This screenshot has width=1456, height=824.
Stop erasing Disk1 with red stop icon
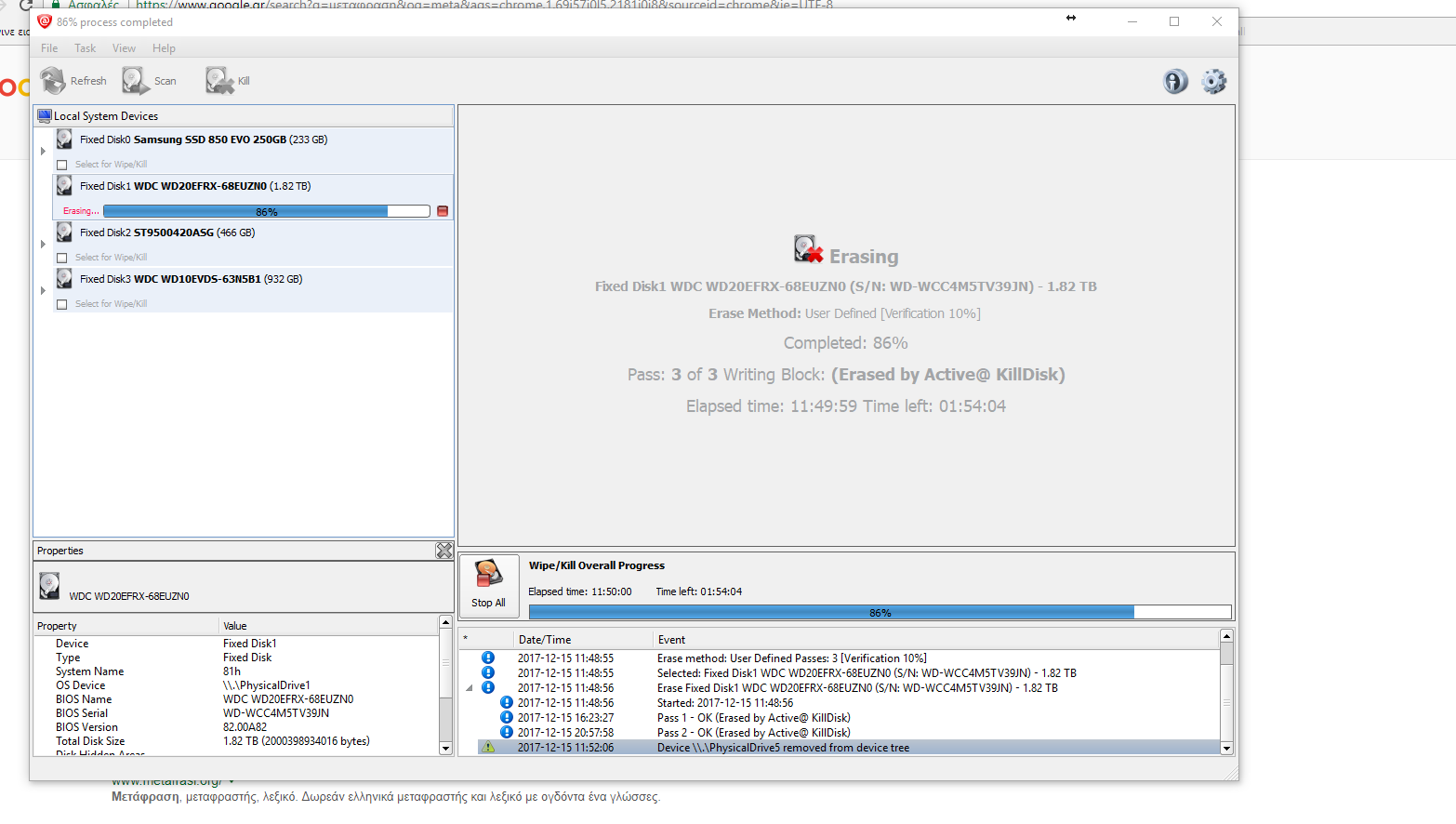pyautogui.click(x=443, y=211)
